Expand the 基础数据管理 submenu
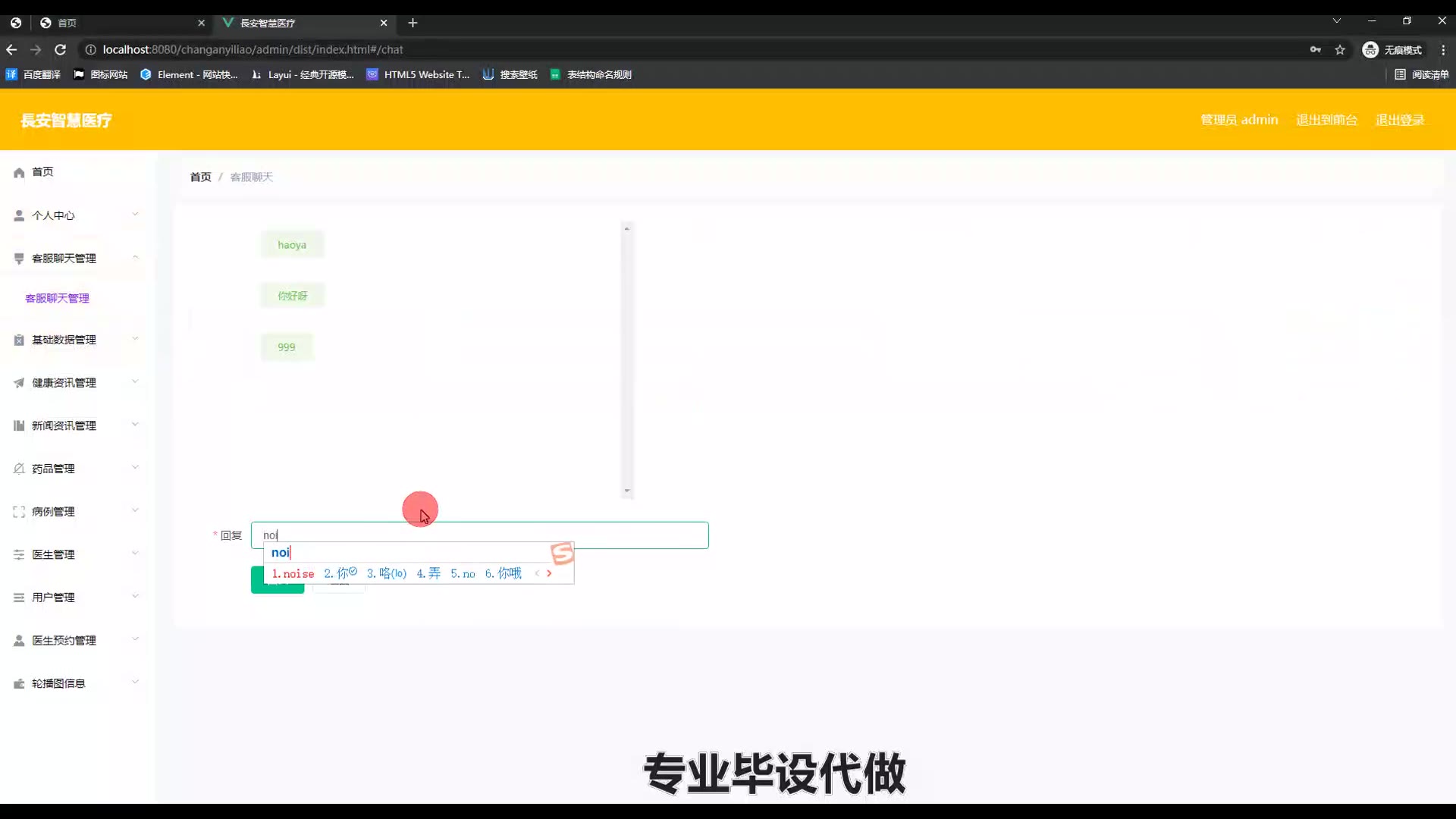Screen dimensions: 1456x819 [x=135, y=339]
